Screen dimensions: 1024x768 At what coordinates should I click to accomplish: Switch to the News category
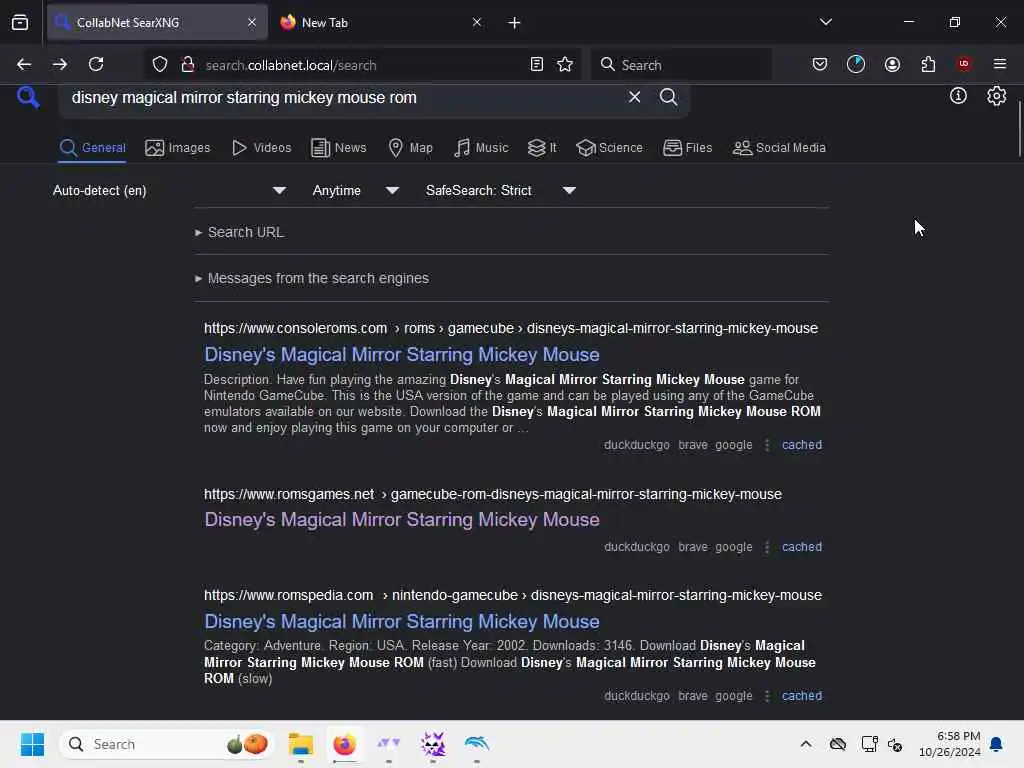point(338,148)
